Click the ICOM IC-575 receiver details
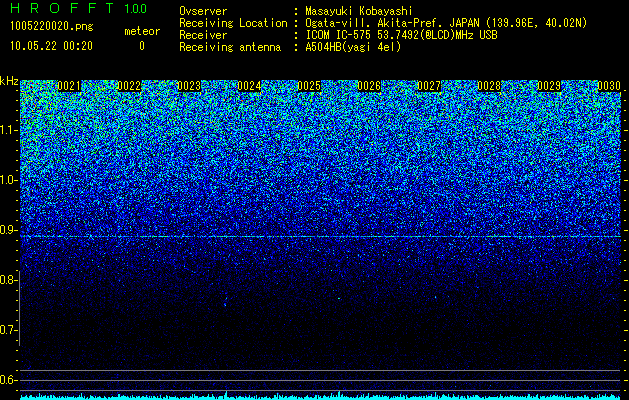The width and height of the screenshot is (629, 400). coord(401,35)
